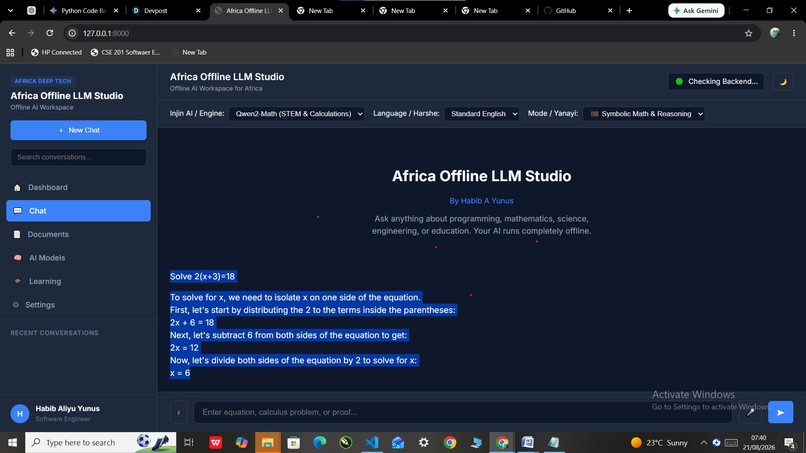806x453 pixels.
Task: Focus the Search conversations field
Action: click(78, 157)
